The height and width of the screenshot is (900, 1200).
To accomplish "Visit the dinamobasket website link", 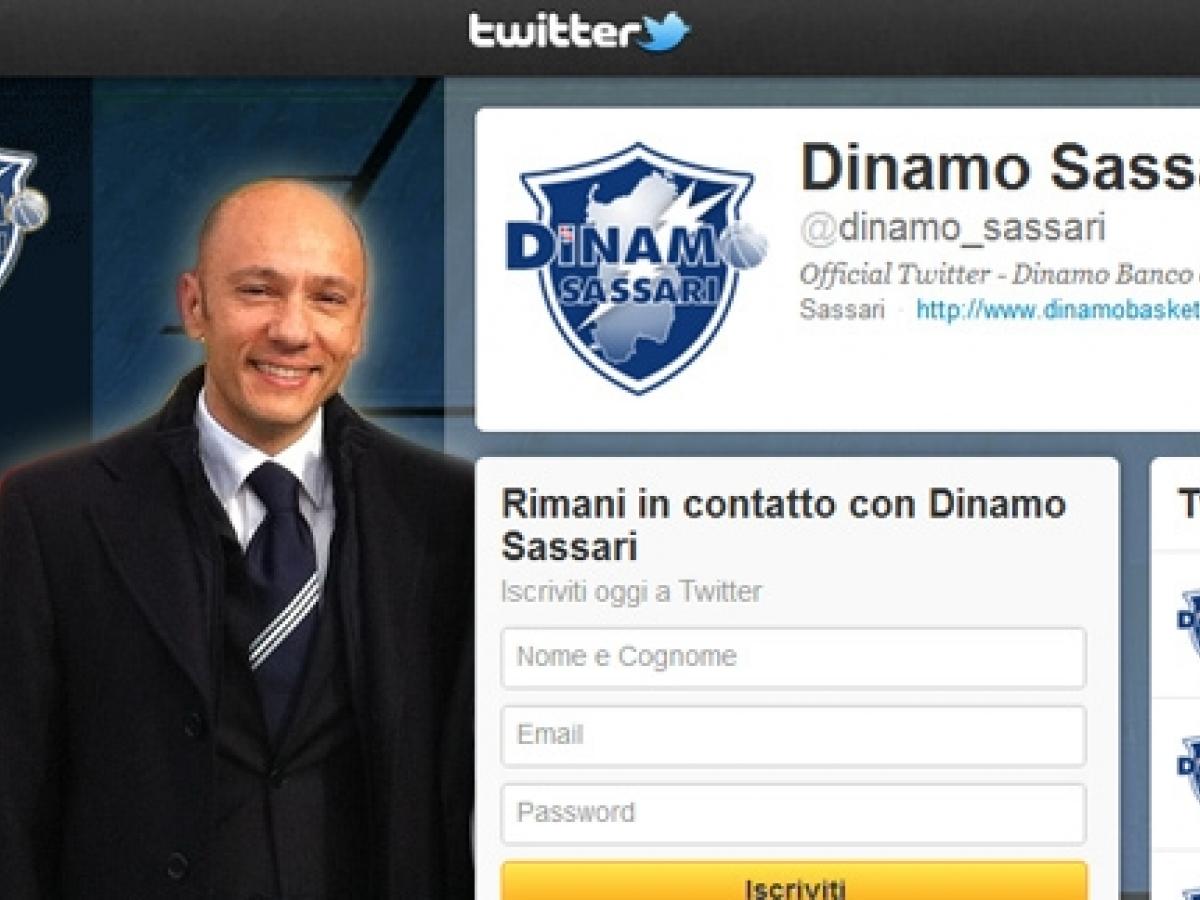I will coord(1058,310).
